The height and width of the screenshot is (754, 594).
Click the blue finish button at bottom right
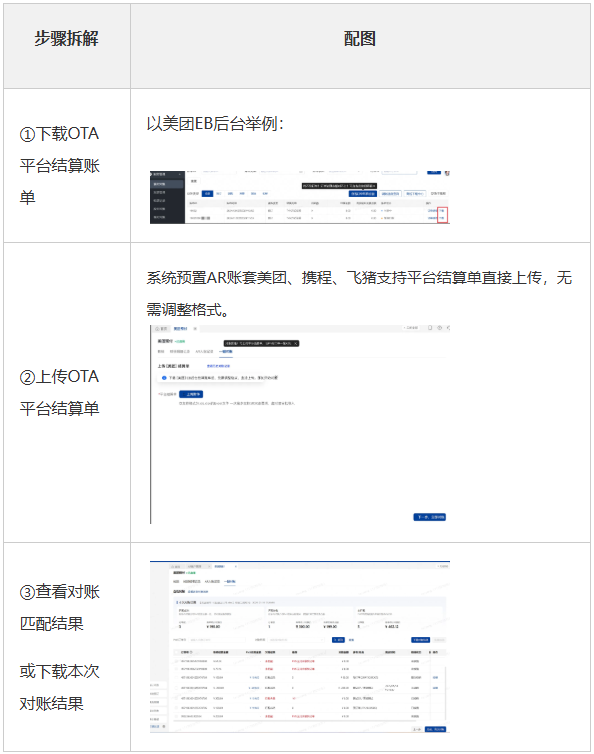(435, 729)
